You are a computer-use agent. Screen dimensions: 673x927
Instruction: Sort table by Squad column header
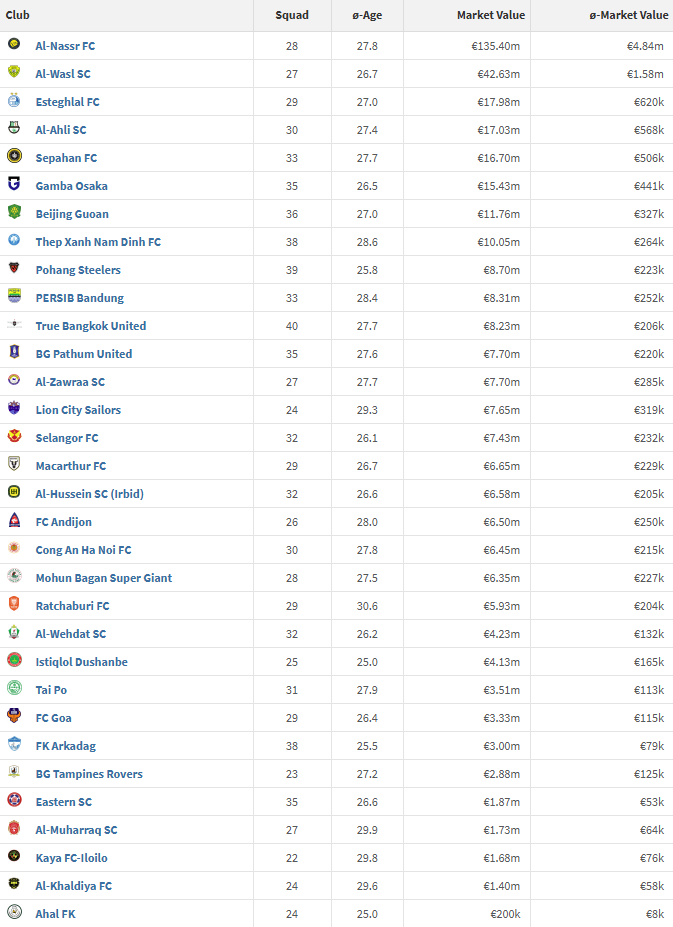point(292,15)
